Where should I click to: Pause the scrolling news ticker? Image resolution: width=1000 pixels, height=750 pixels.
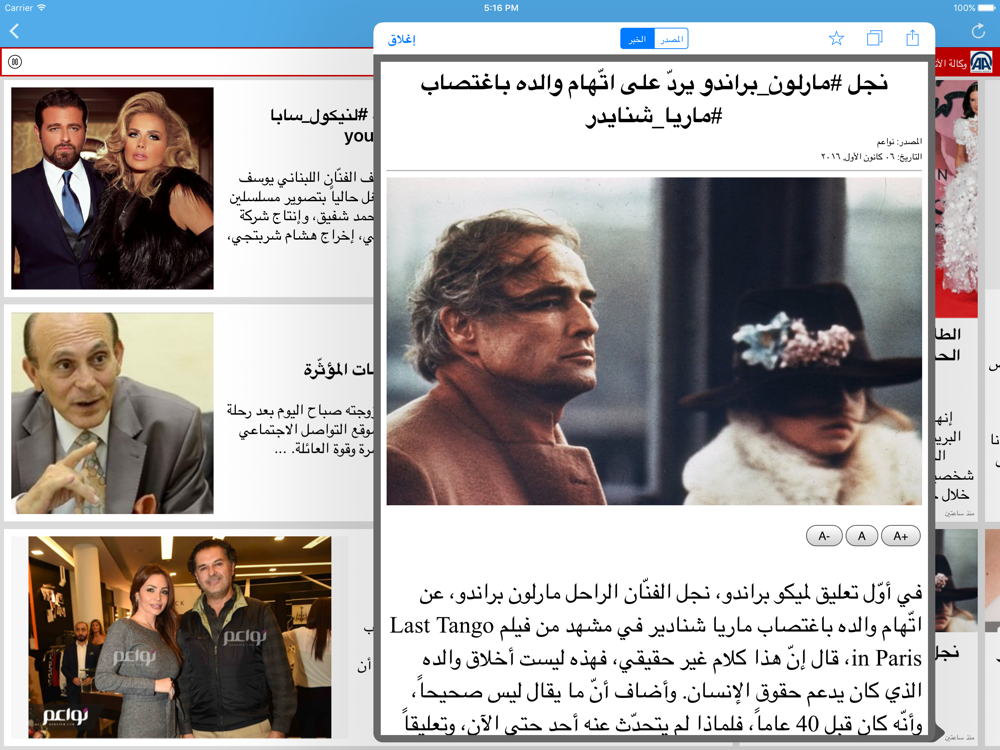[15, 62]
